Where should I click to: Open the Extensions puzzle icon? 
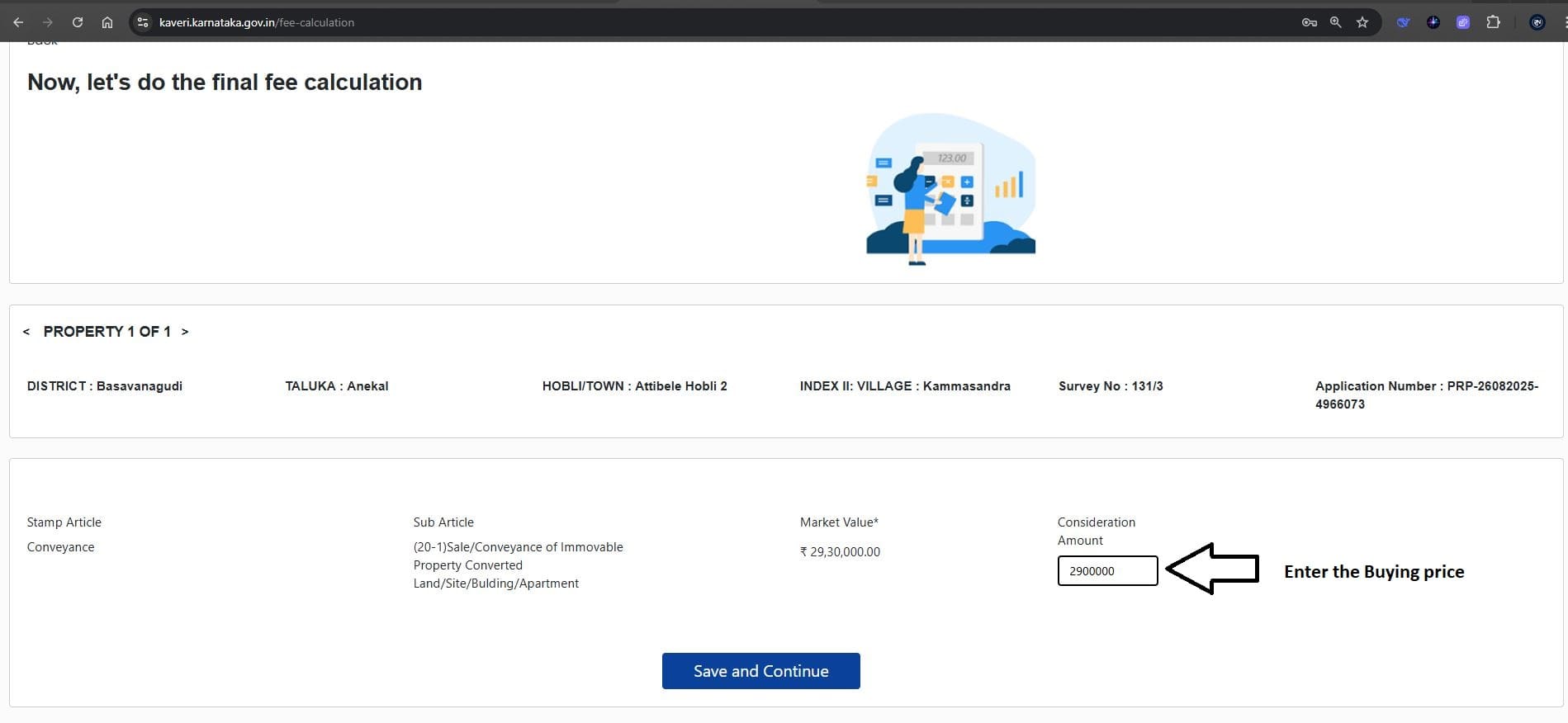click(x=1493, y=22)
